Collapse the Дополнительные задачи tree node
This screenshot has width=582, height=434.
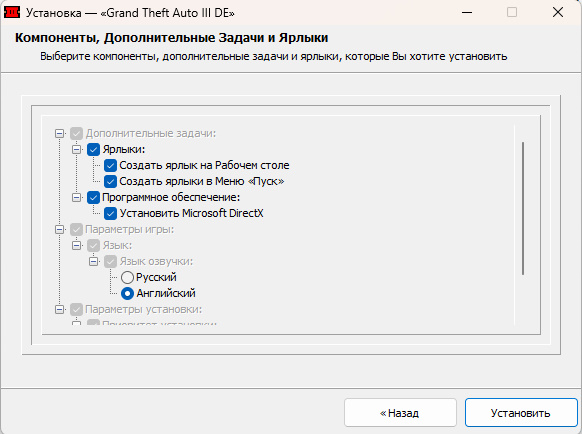point(59,133)
